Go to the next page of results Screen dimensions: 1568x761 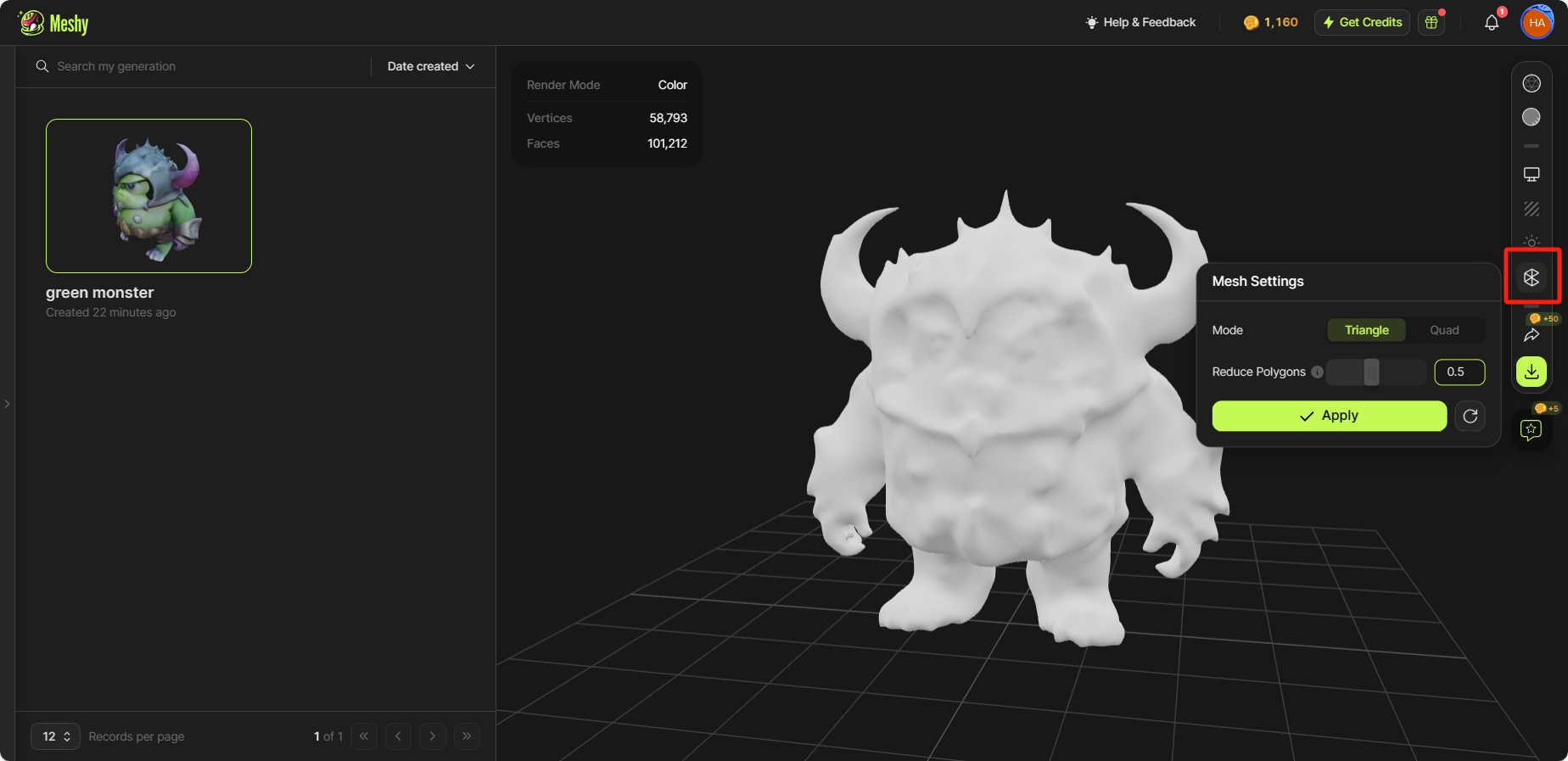pyautogui.click(x=433, y=736)
